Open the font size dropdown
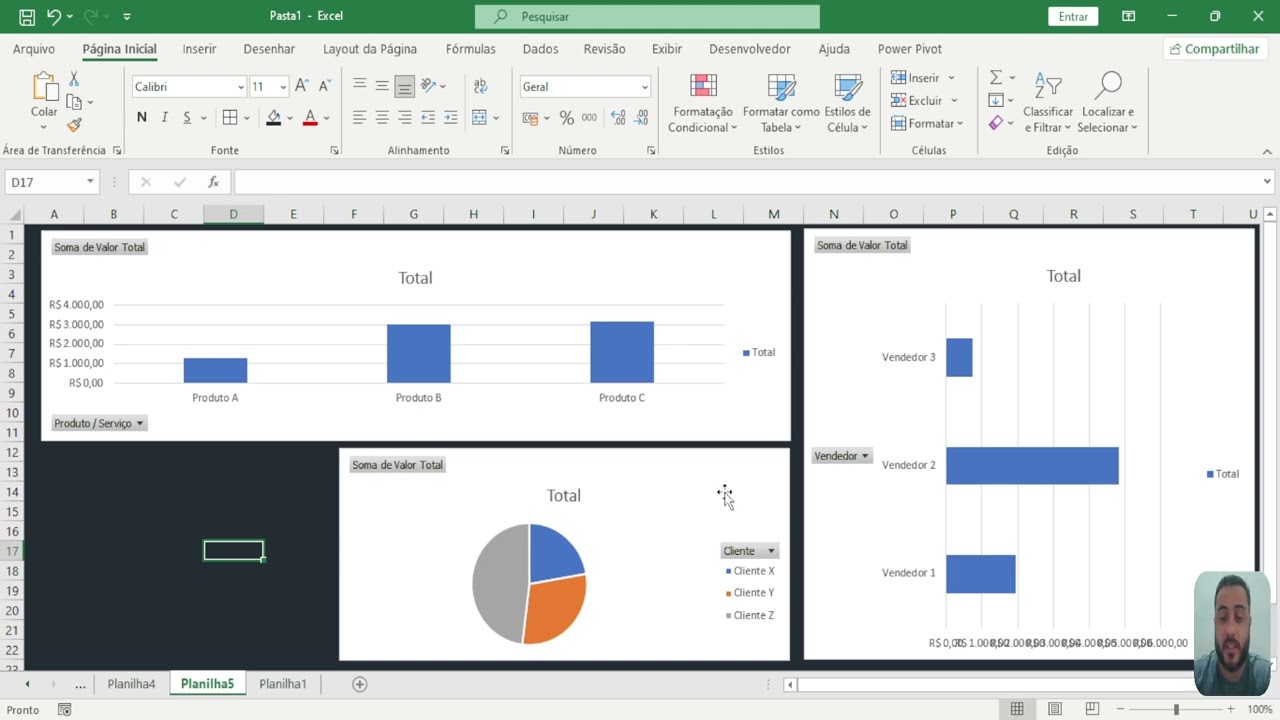1280x720 pixels. (283, 87)
